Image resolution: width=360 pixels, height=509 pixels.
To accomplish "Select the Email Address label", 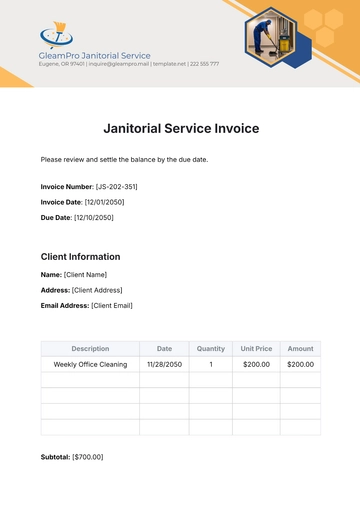I will 65,306.
